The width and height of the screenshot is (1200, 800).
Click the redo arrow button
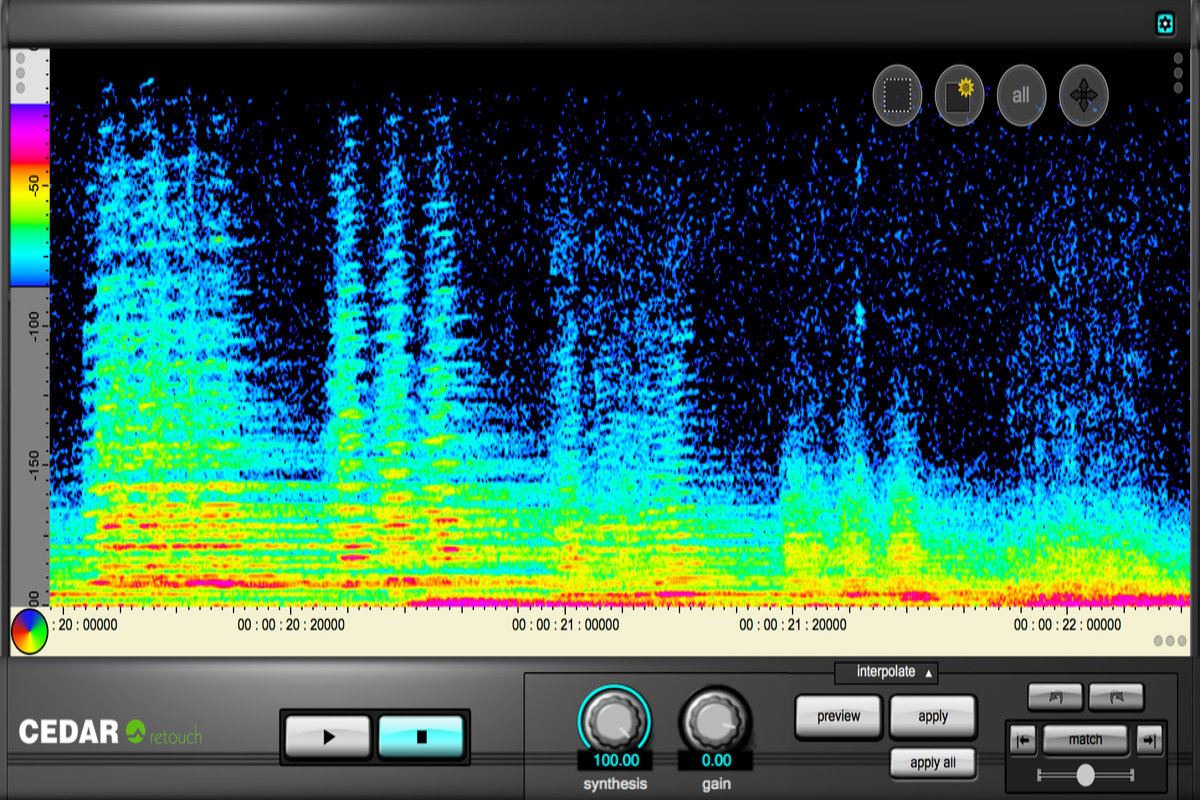click(x=1116, y=697)
